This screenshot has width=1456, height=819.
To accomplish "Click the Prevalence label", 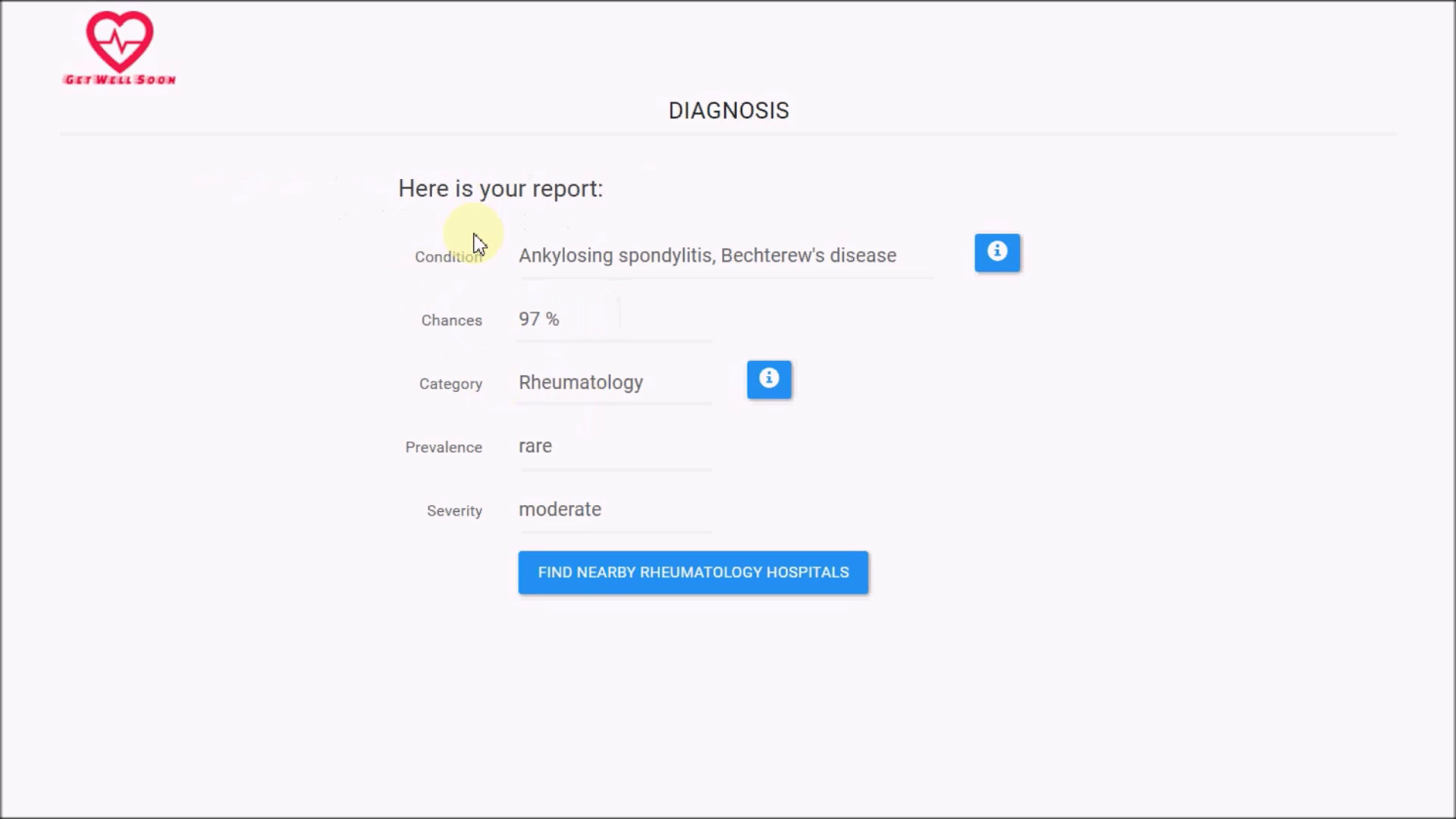I will [x=444, y=447].
